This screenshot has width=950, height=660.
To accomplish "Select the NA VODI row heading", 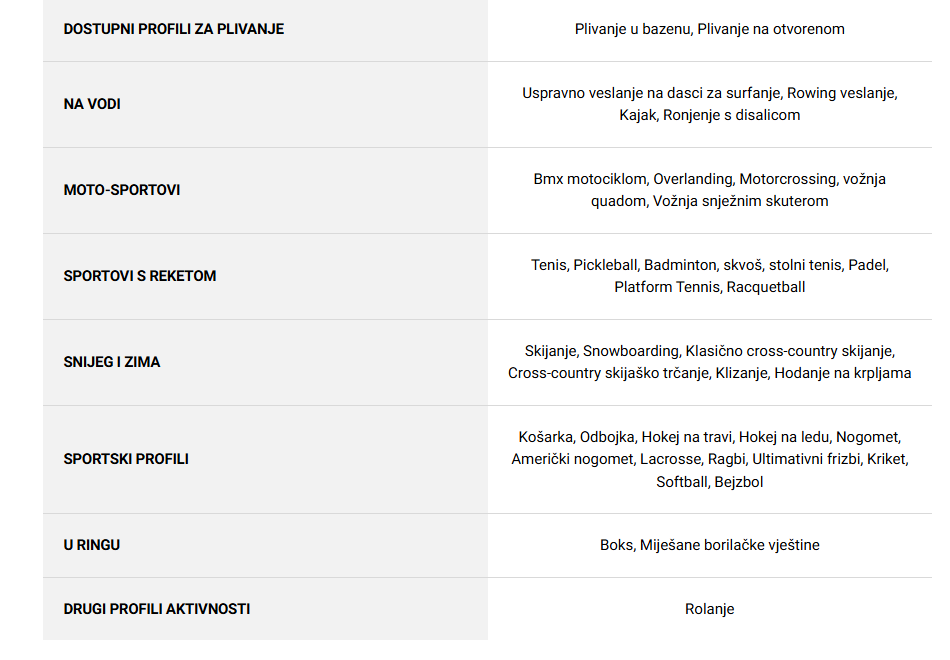I will tap(92, 104).
